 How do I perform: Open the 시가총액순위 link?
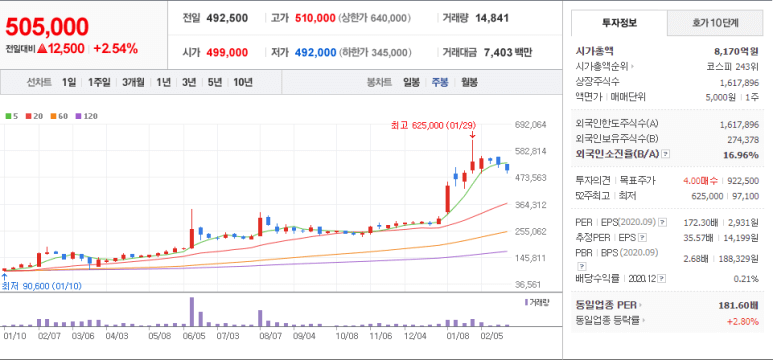tap(602, 66)
